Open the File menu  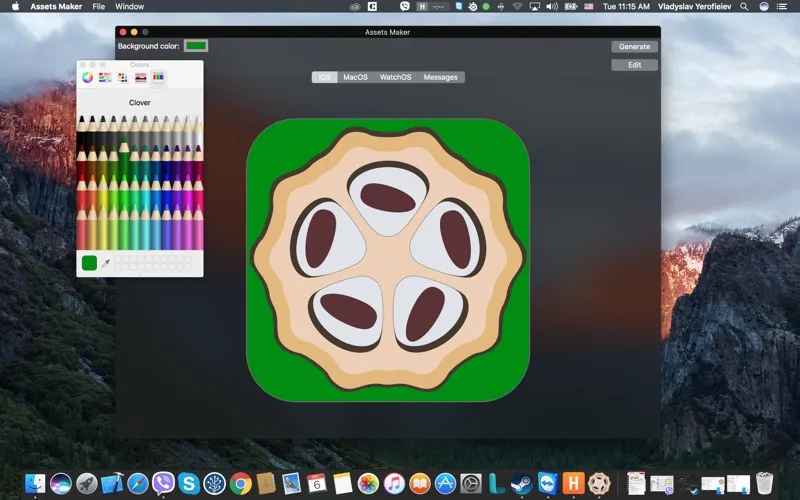click(x=98, y=6)
